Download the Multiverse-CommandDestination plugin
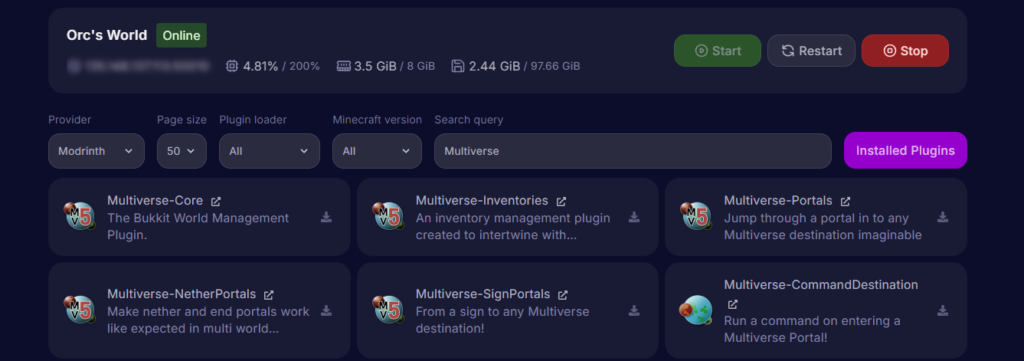This screenshot has width=1024, height=361. click(942, 311)
